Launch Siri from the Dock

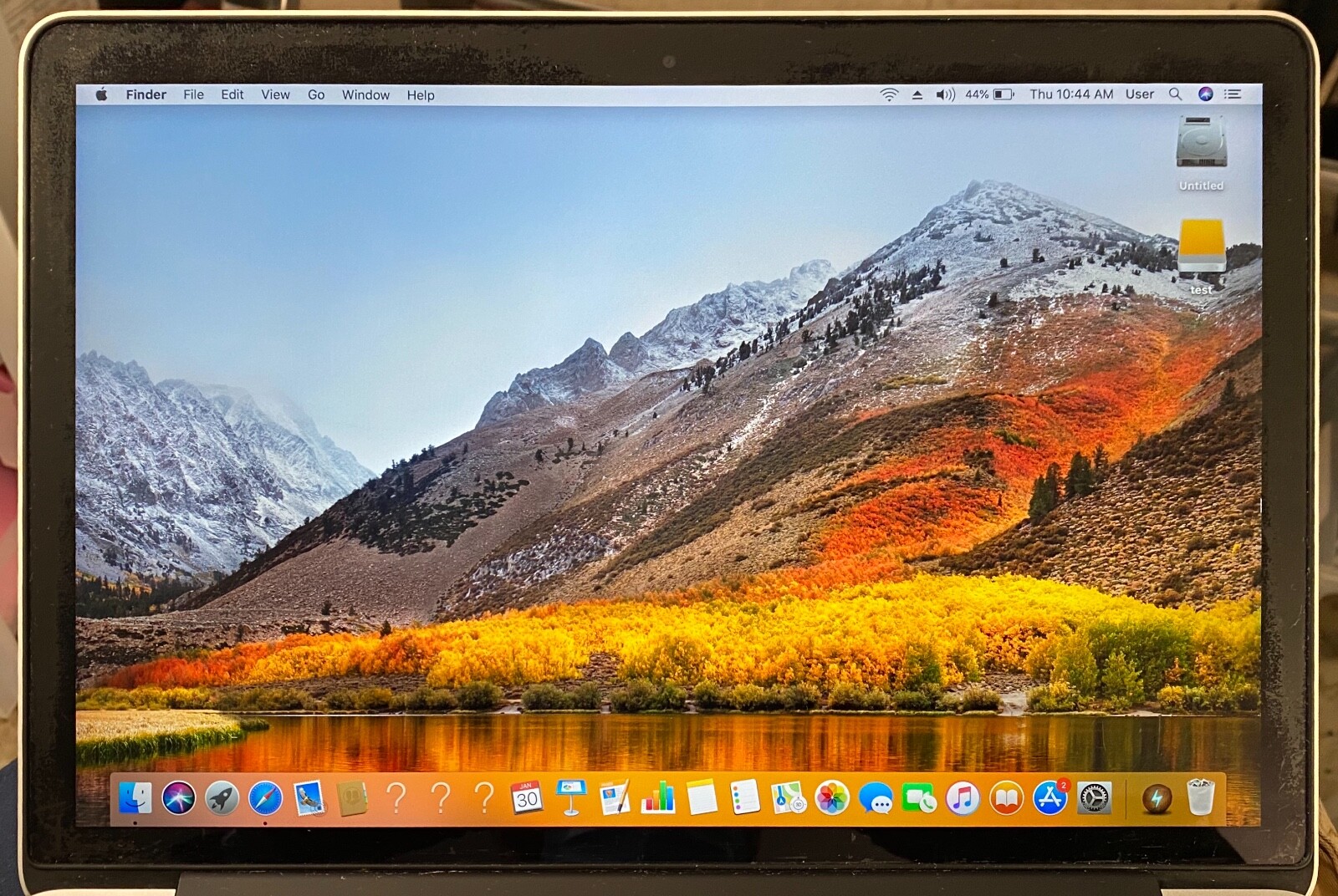pyautogui.click(x=178, y=798)
